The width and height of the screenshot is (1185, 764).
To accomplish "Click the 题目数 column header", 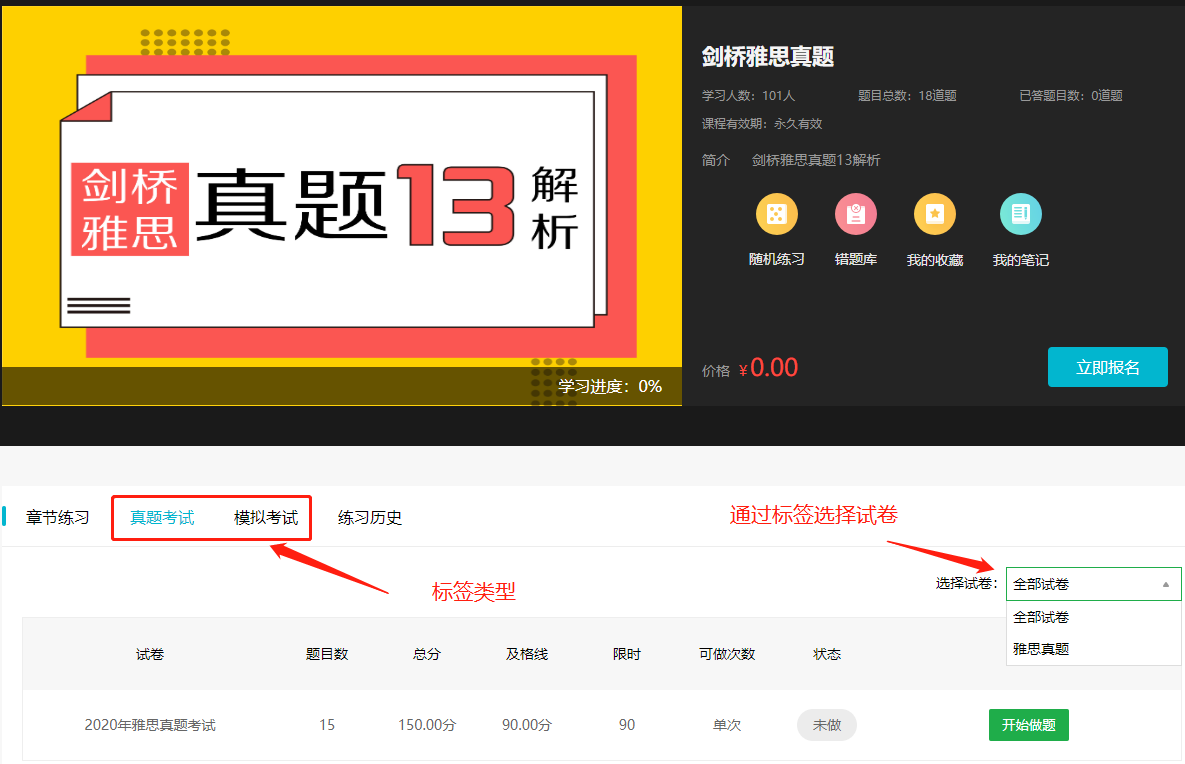I will (x=326, y=654).
